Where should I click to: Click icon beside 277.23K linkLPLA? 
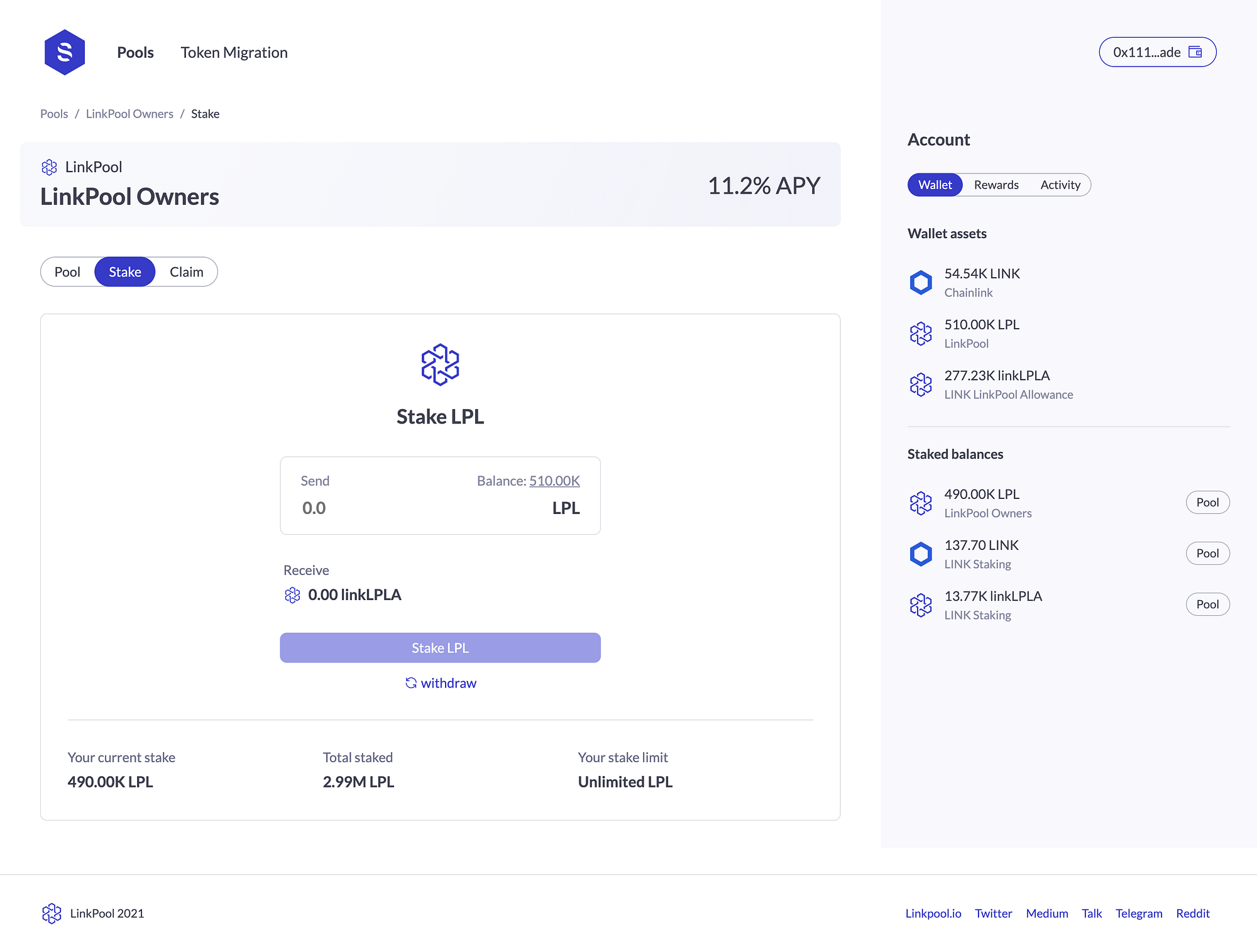pos(921,385)
